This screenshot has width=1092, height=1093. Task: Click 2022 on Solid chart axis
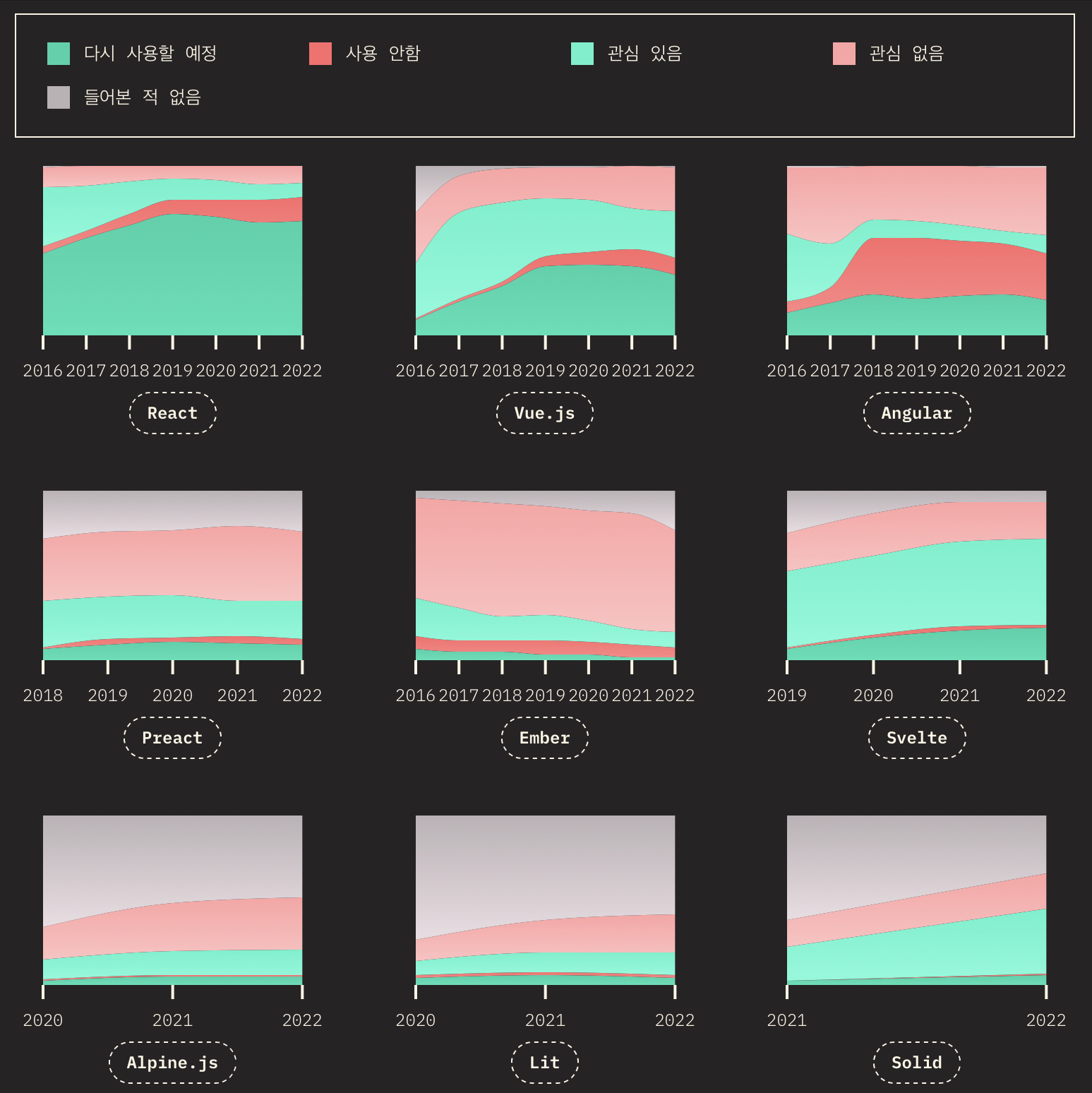click(x=1046, y=1020)
